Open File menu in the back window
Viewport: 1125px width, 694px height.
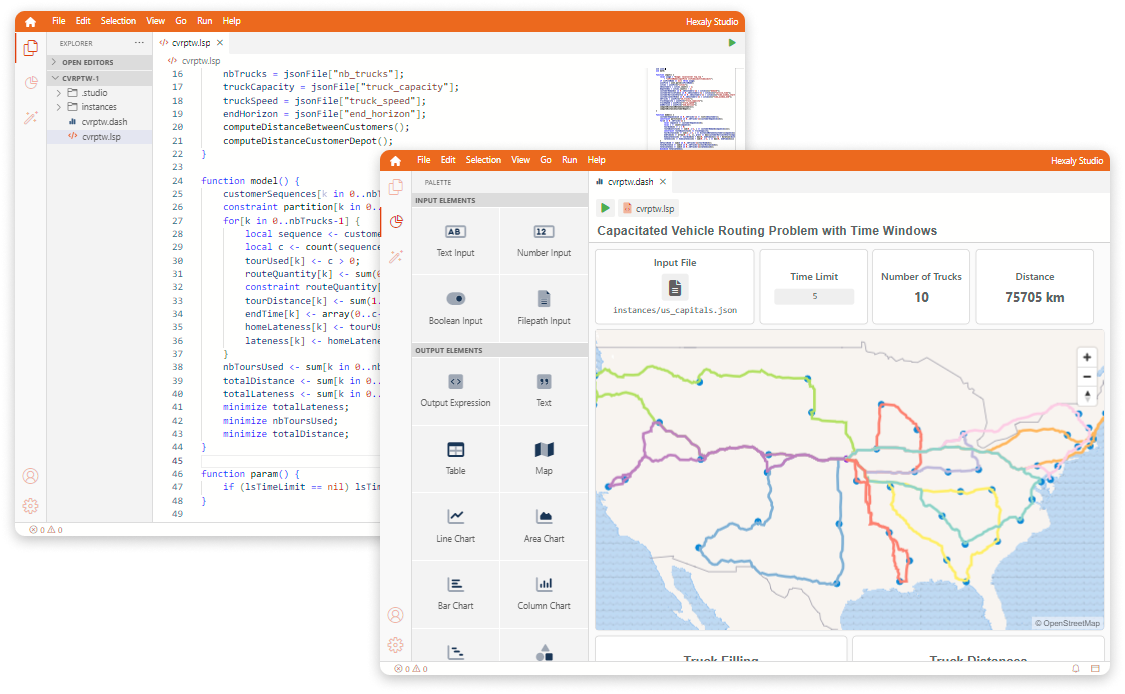click(59, 21)
